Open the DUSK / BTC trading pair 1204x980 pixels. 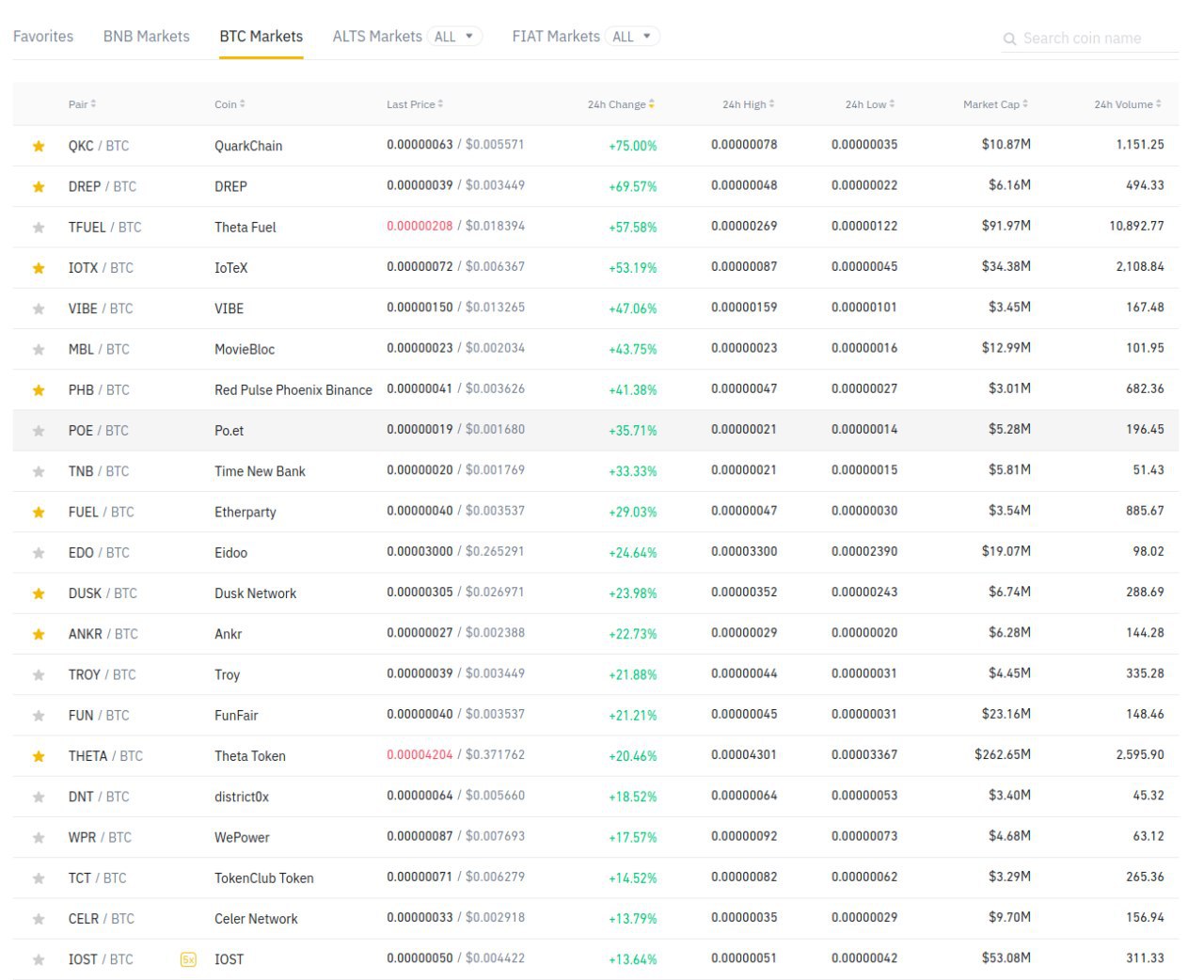(103, 593)
